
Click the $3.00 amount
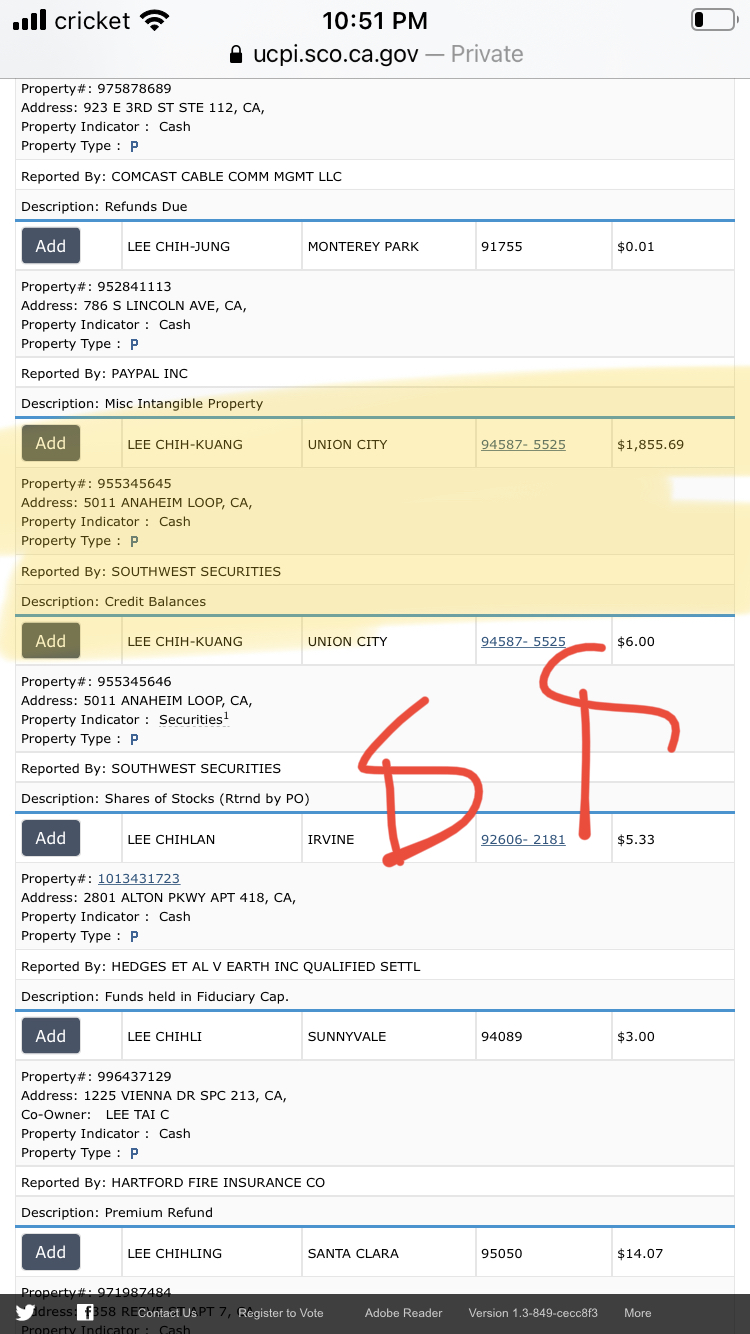coord(636,1036)
